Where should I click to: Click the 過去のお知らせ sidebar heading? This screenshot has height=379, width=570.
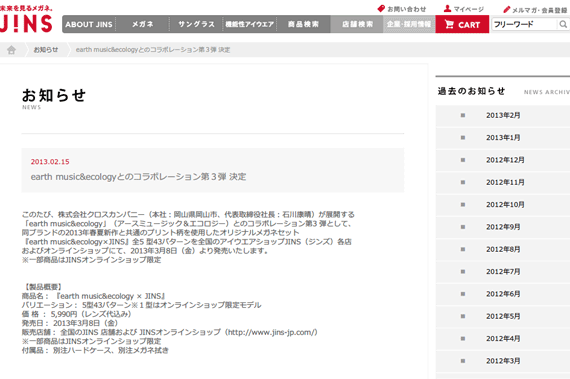click(x=471, y=91)
